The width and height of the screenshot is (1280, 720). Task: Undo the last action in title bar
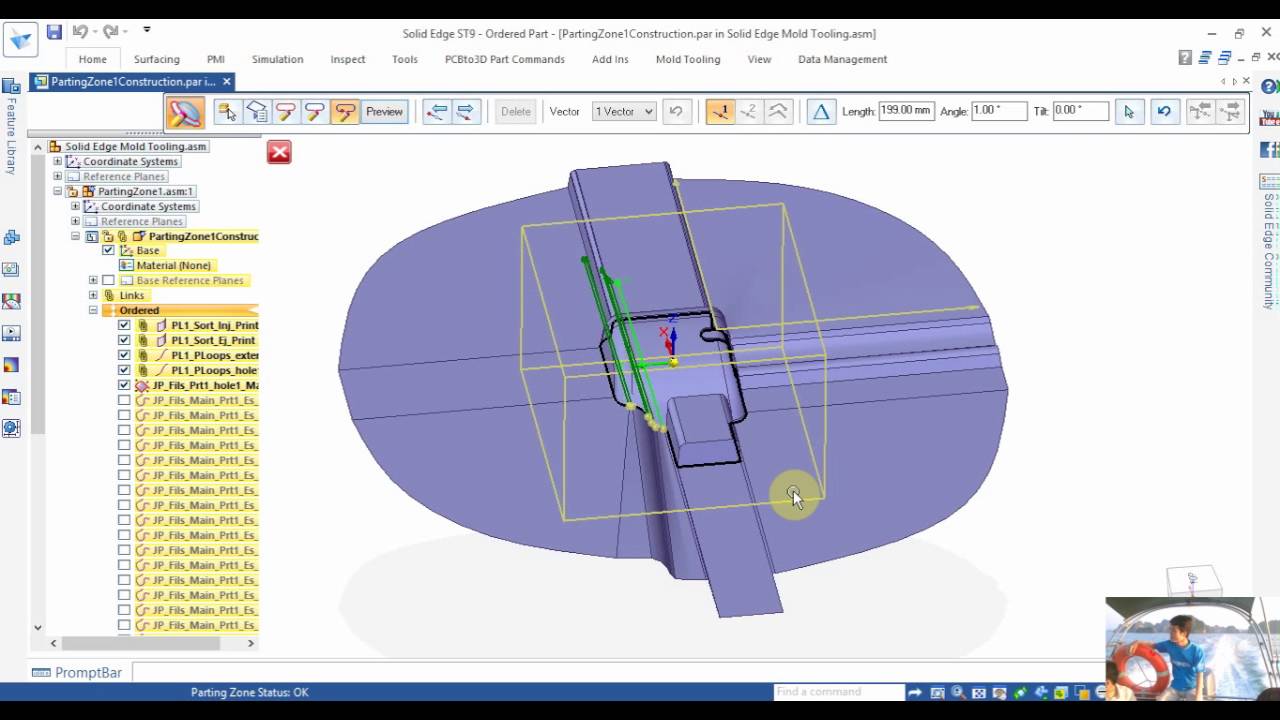(x=79, y=33)
